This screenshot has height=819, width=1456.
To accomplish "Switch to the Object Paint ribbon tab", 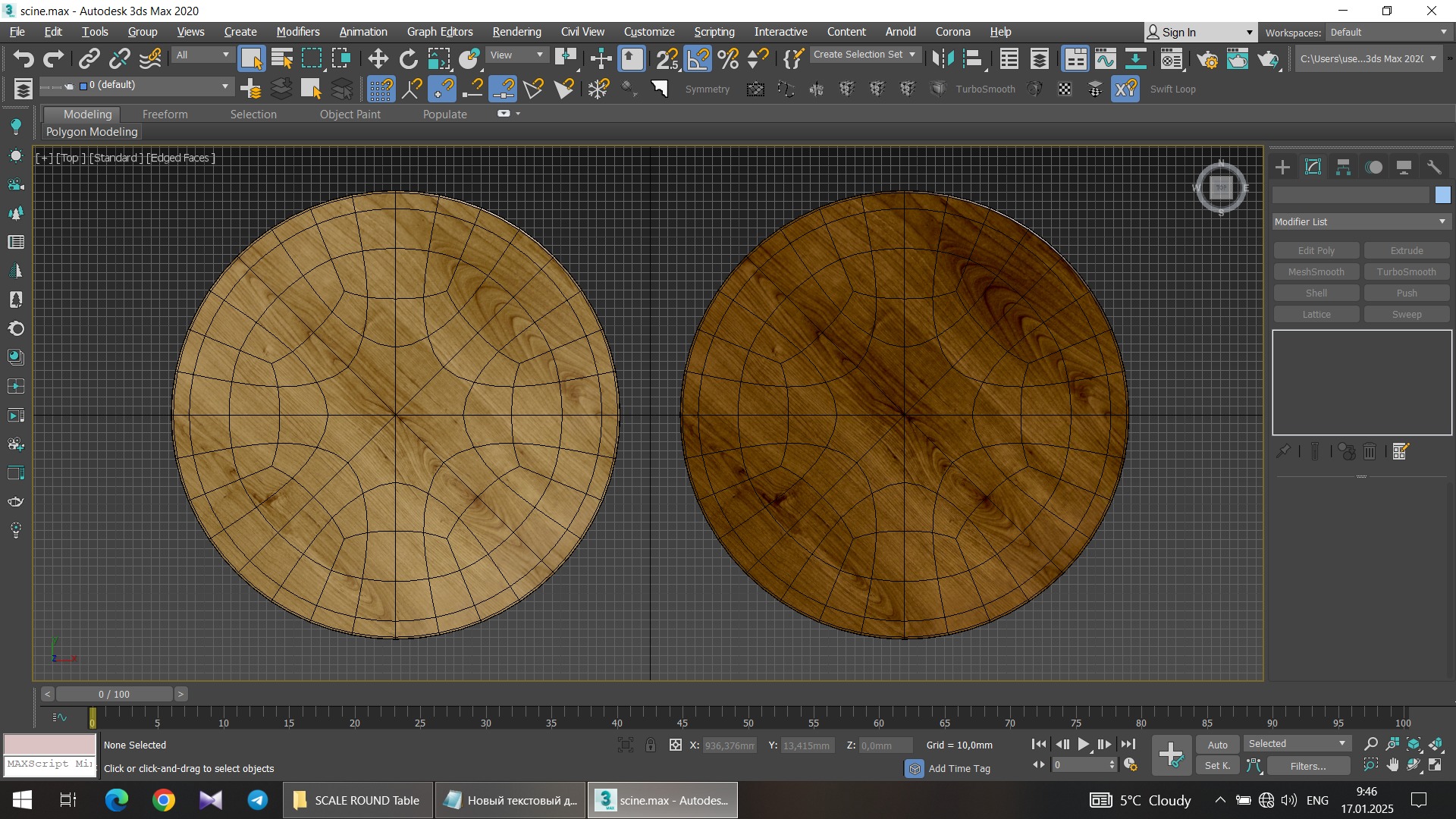I will (350, 114).
